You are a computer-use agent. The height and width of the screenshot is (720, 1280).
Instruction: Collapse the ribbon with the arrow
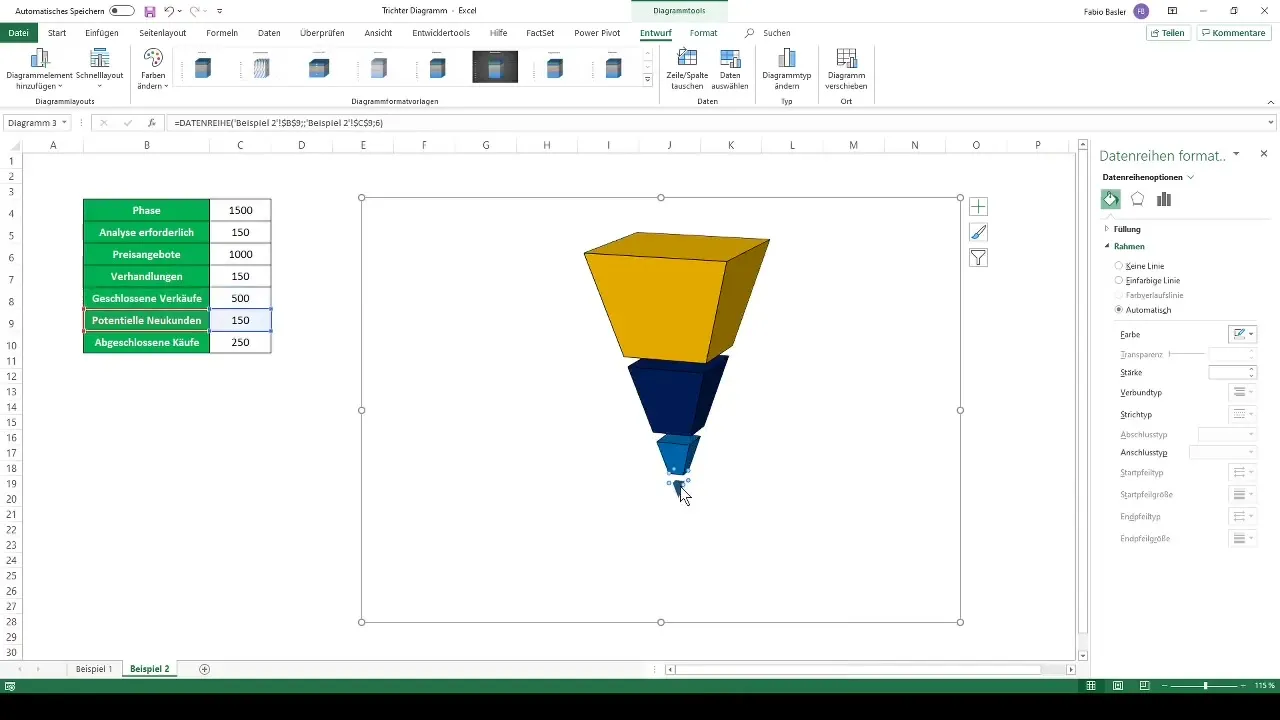pyautogui.click(x=1270, y=102)
